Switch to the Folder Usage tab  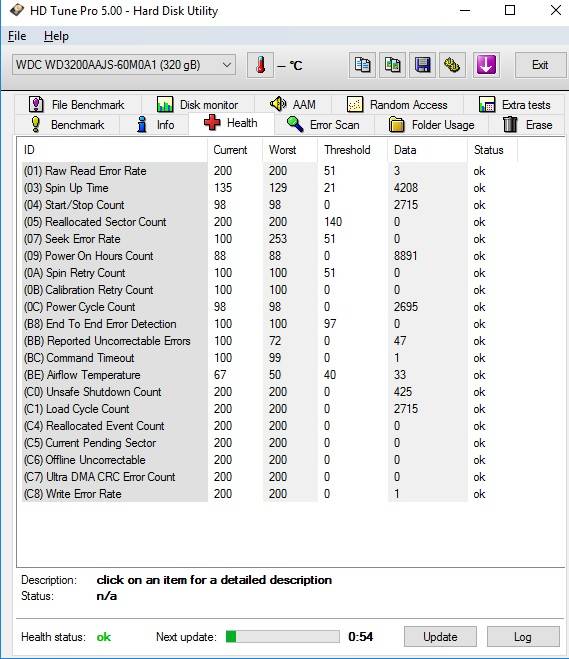pyautogui.click(x=431, y=125)
